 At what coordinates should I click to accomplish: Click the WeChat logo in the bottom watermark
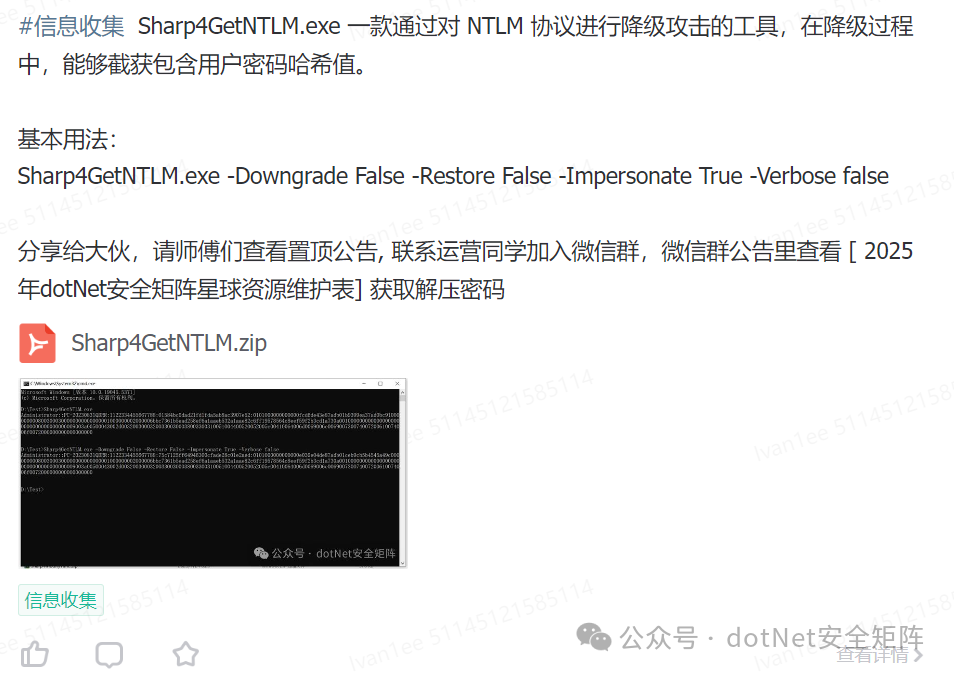(593, 637)
